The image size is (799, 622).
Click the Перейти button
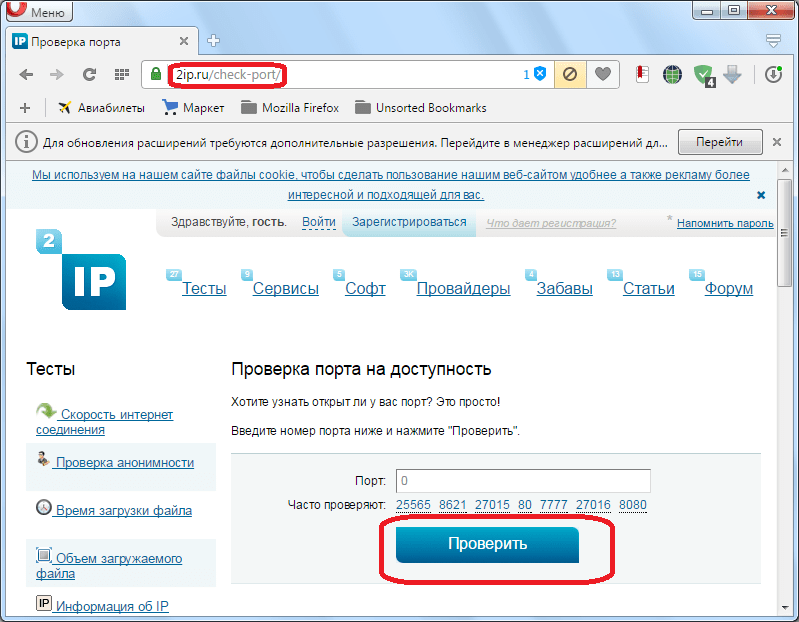point(720,142)
